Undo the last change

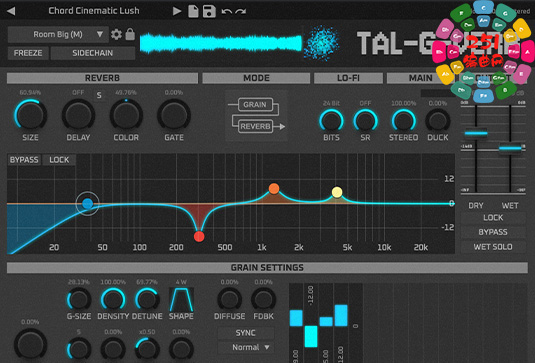226,11
